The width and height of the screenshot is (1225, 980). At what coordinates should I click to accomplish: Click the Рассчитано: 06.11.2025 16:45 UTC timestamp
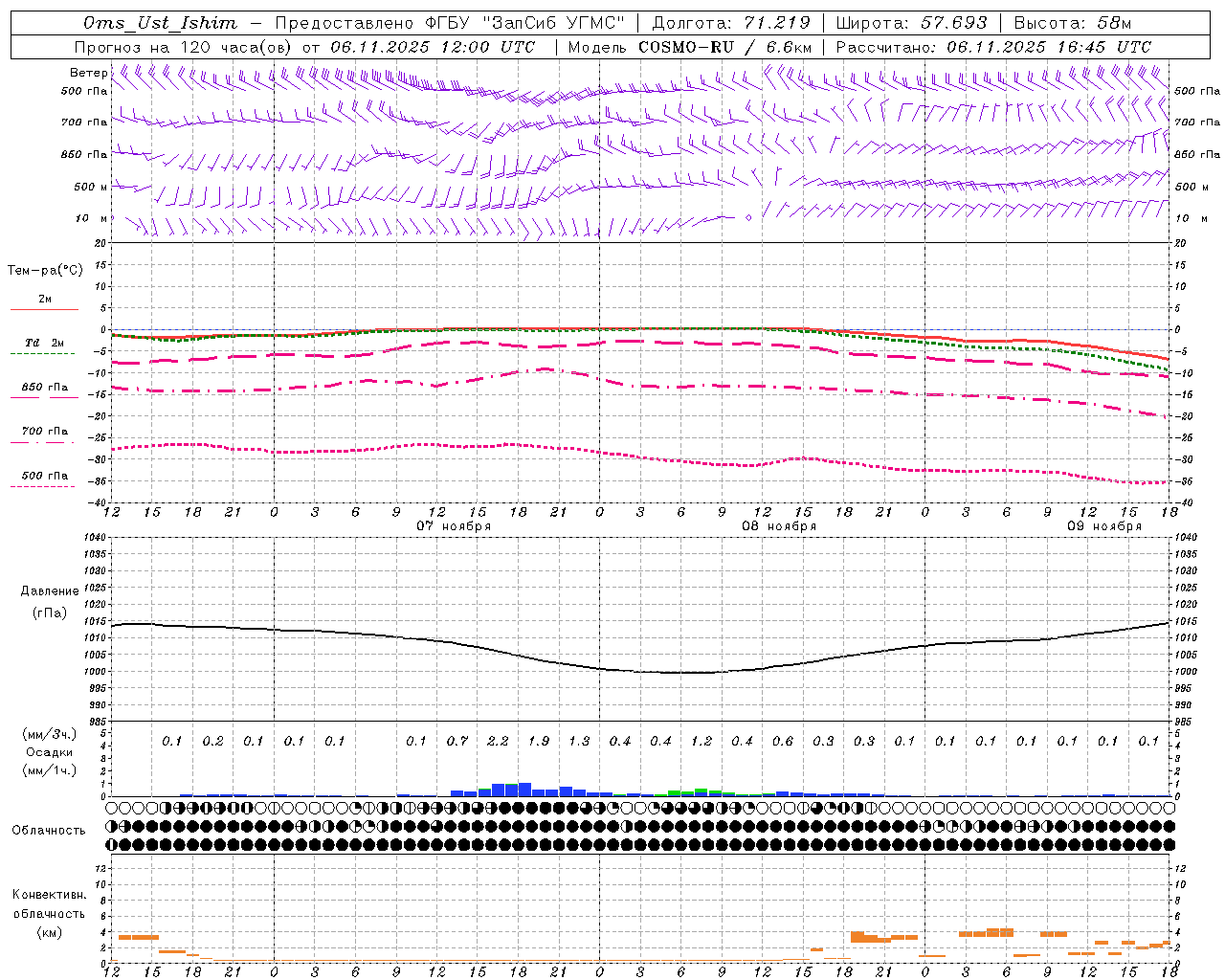coord(993,47)
